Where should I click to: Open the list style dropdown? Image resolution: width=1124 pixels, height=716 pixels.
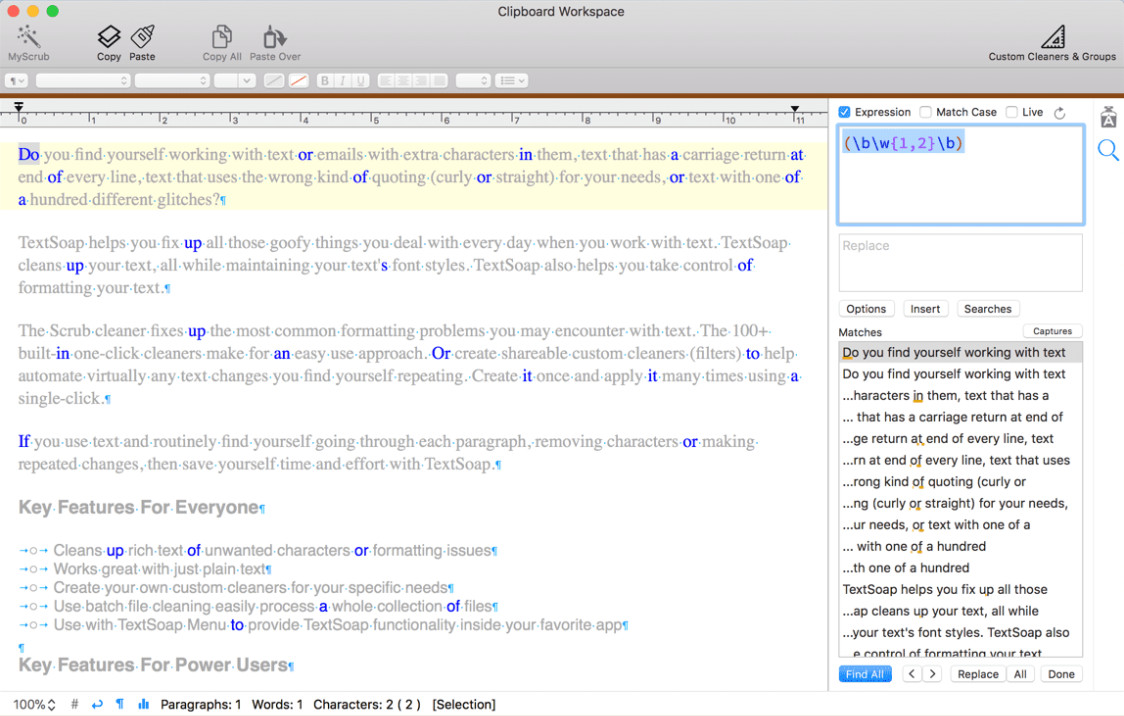[x=512, y=80]
